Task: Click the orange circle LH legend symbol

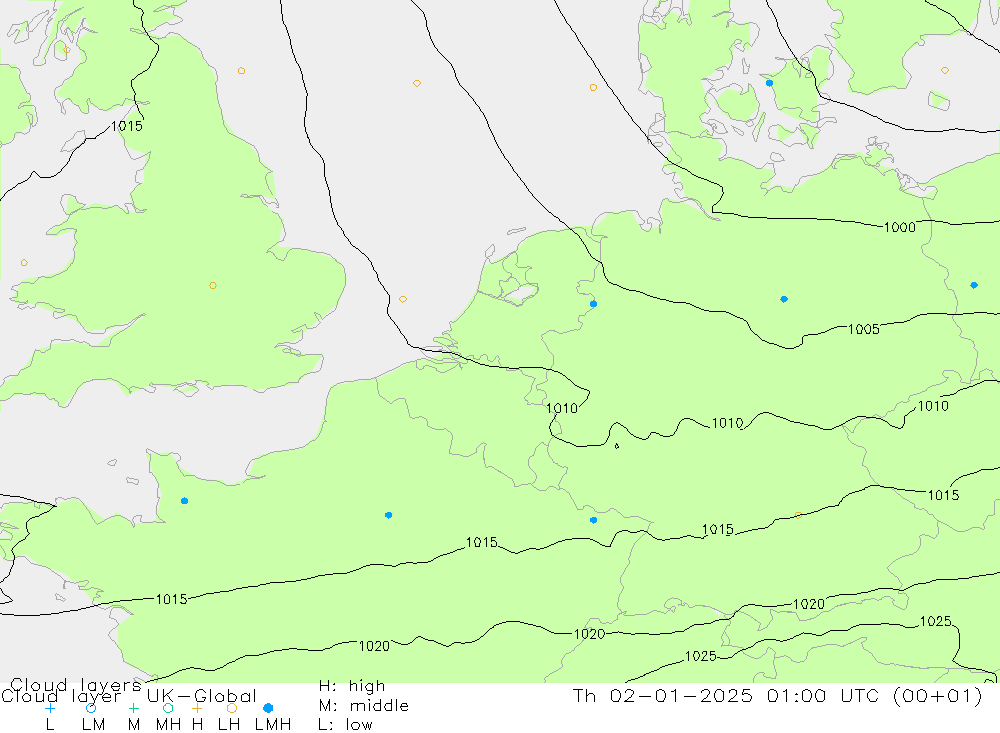Action: tap(232, 708)
